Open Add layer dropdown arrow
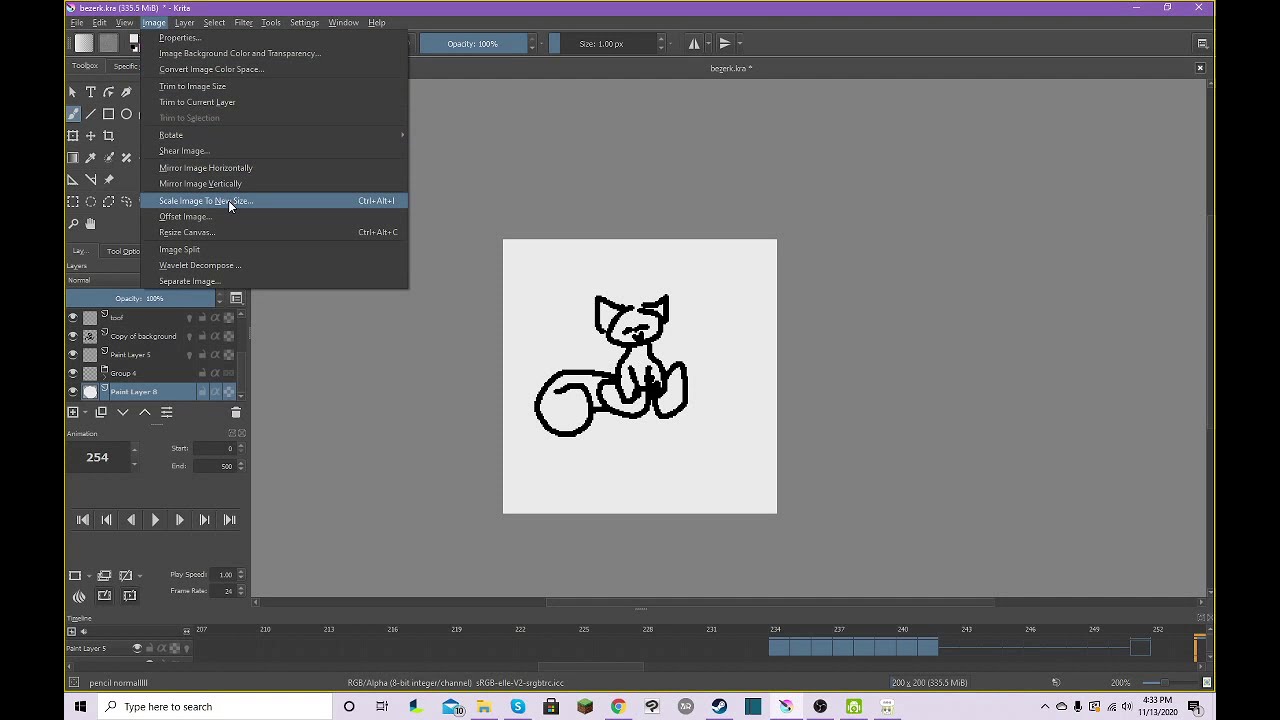Image resolution: width=1280 pixels, height=720 pixels. (x=84, y=412)
